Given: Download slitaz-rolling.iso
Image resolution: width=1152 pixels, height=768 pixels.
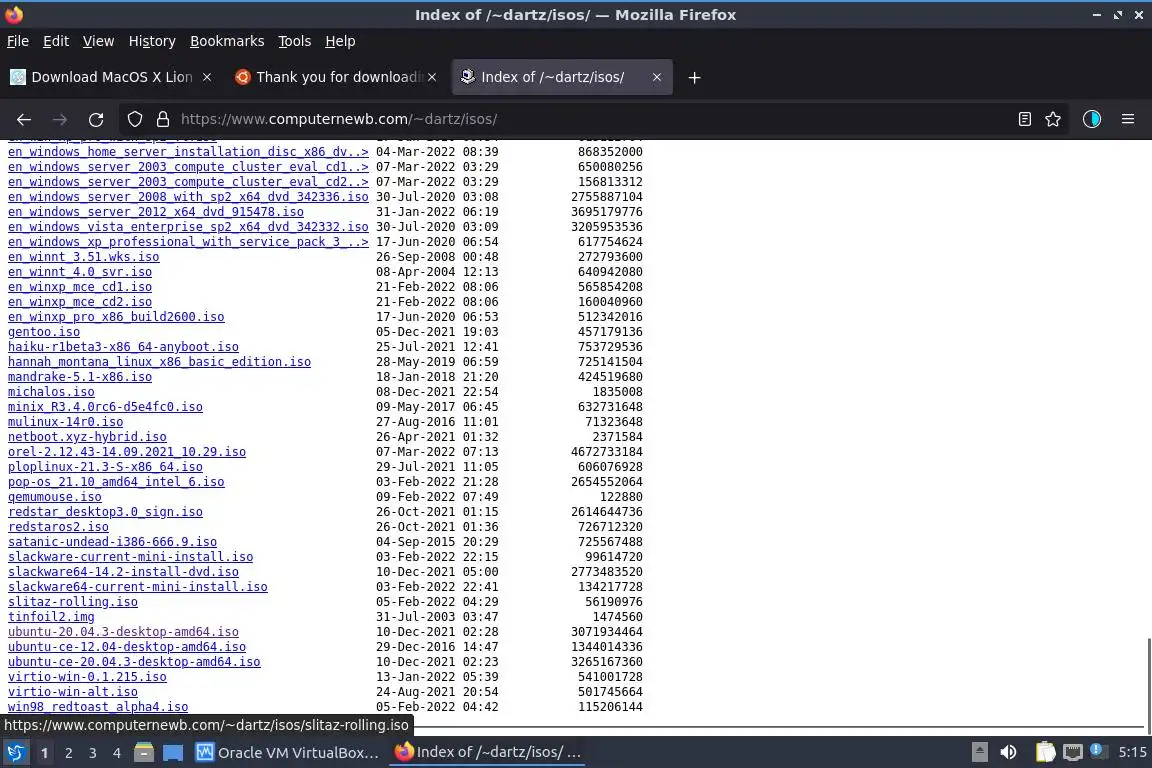Looking at the screenshot, I should (73, 602).
